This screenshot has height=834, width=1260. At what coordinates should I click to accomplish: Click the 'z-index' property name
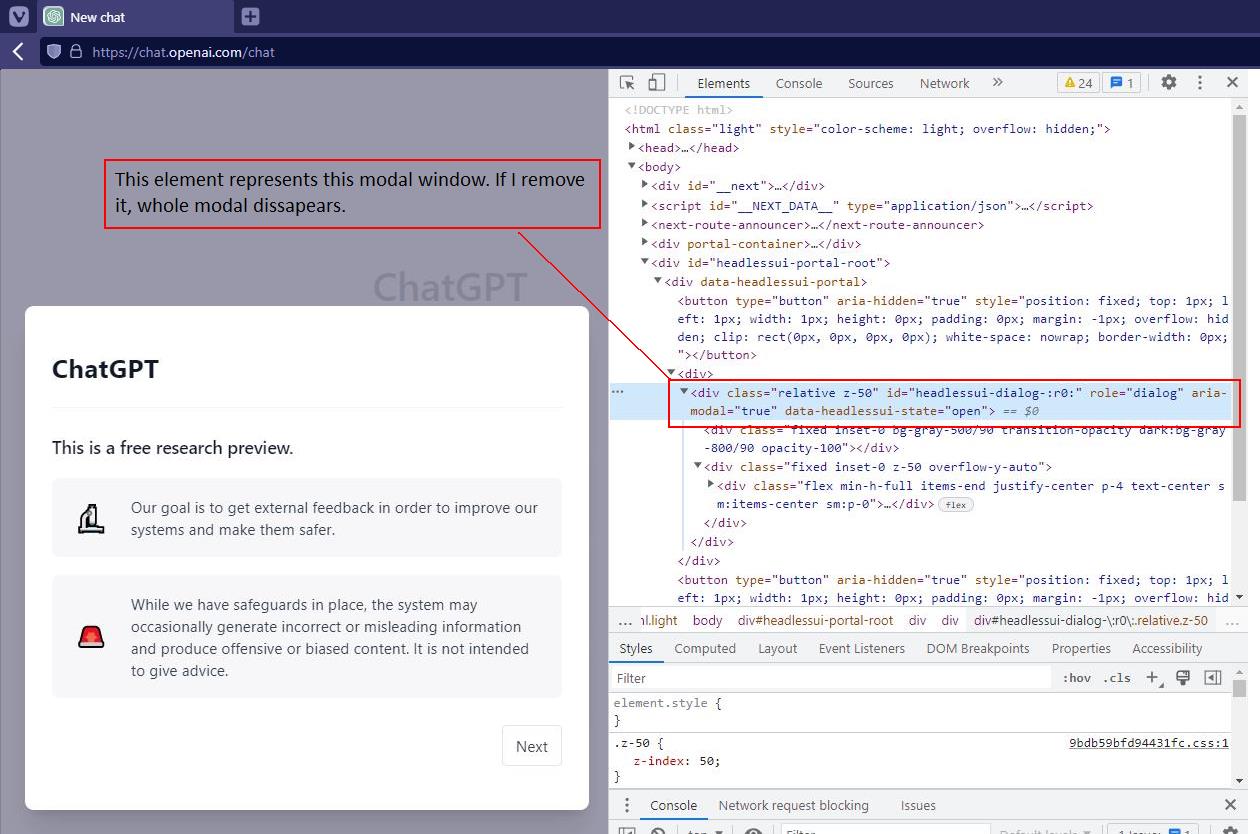[658, 760]
